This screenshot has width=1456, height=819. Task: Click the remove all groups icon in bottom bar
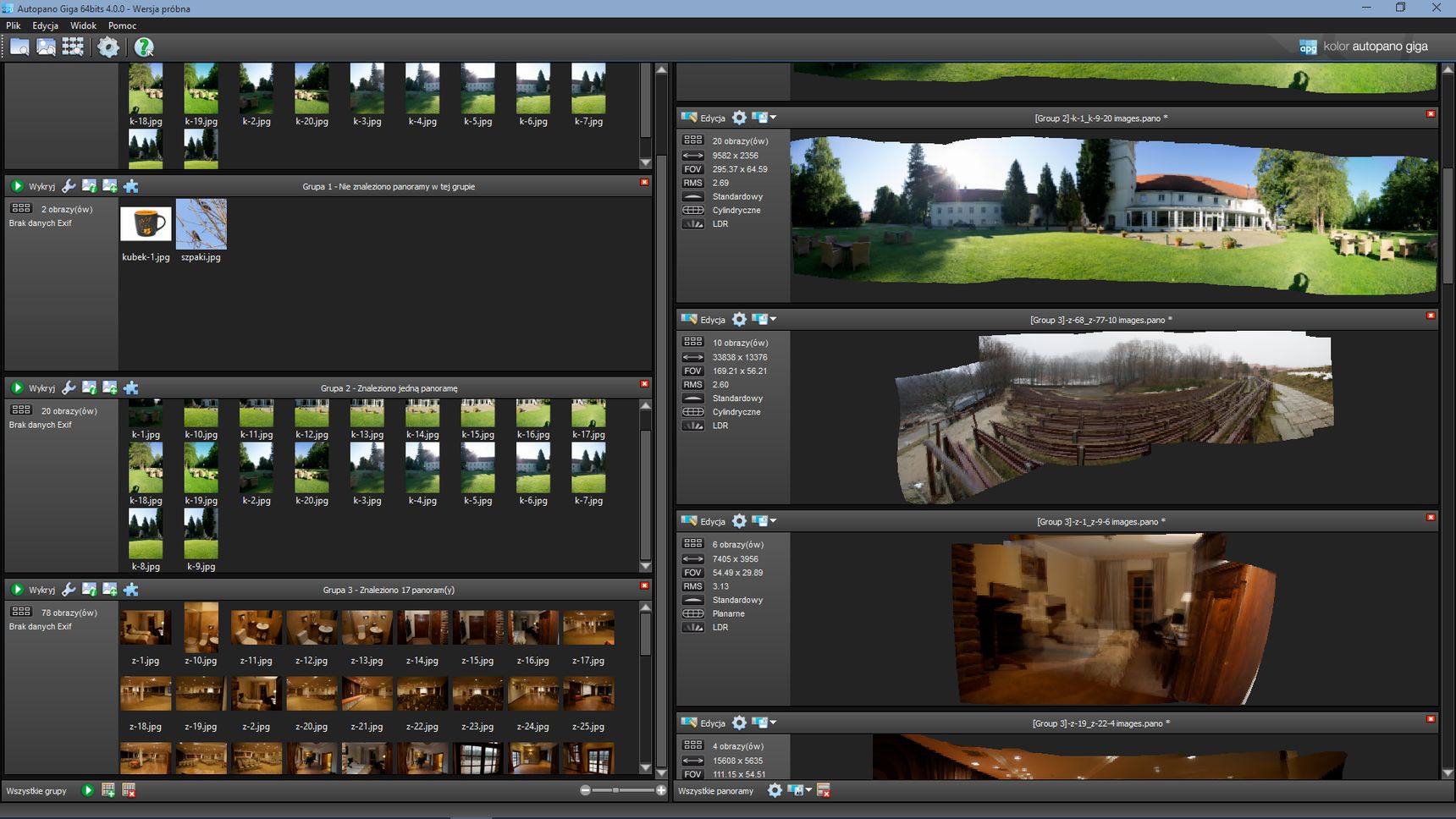(129, 790)
